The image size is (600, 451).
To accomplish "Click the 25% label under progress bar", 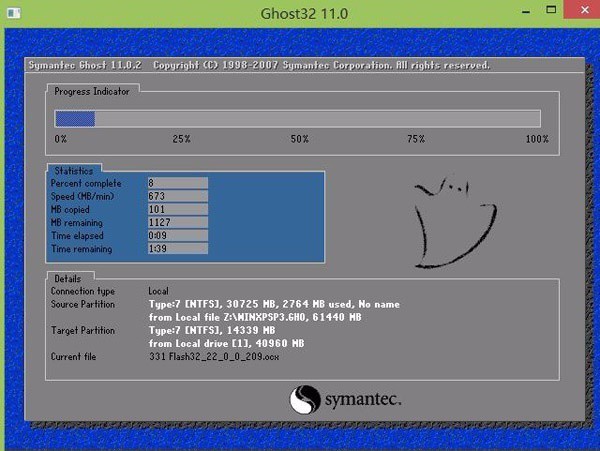I will pyautogui.click(x=181, y=139).
